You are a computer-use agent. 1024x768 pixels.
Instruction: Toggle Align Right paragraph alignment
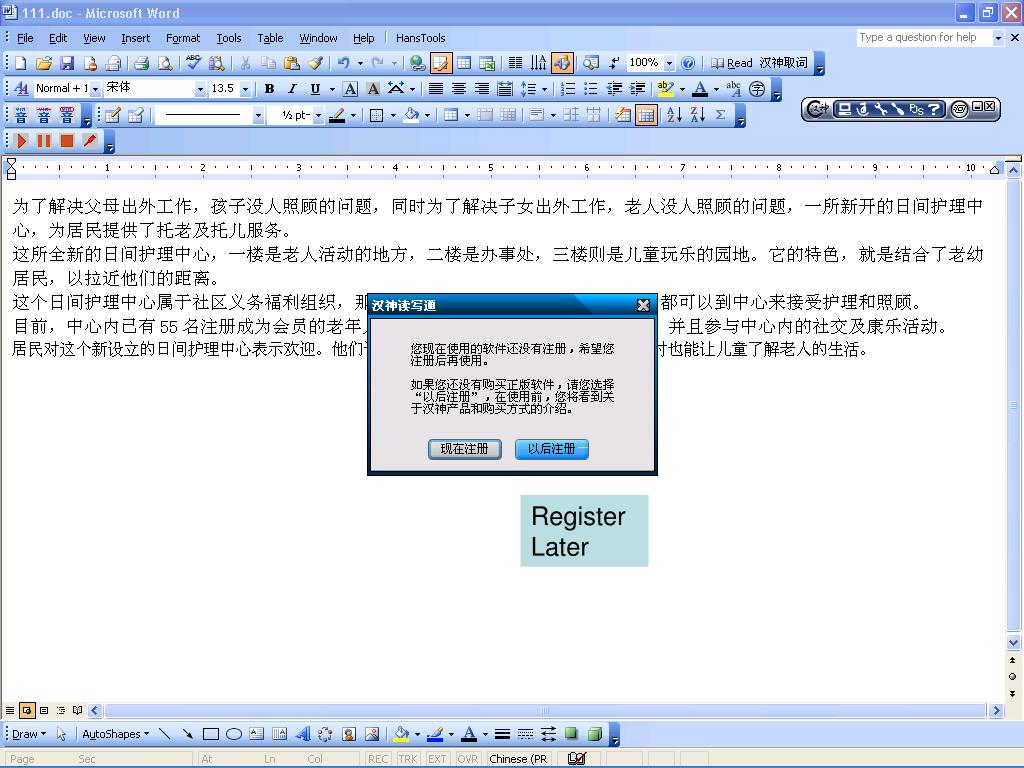(482, 89)
